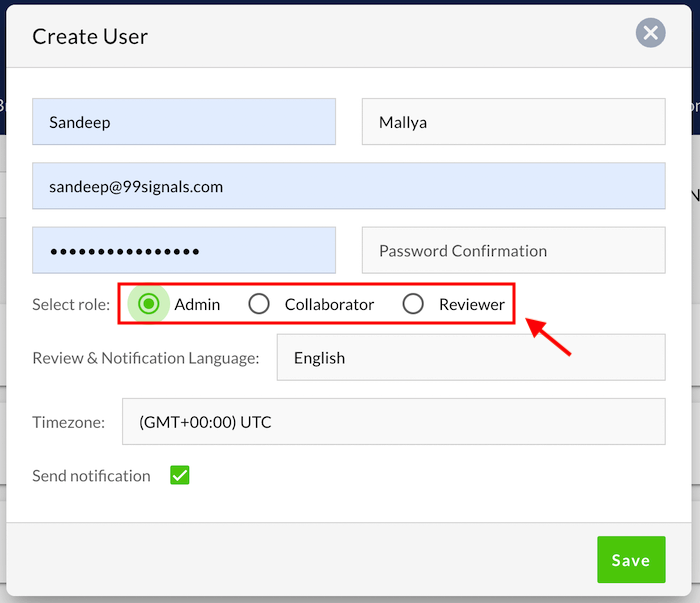Click the Send notification label text
The height and width of the screenshot is (603, 700).
point(91,476)
